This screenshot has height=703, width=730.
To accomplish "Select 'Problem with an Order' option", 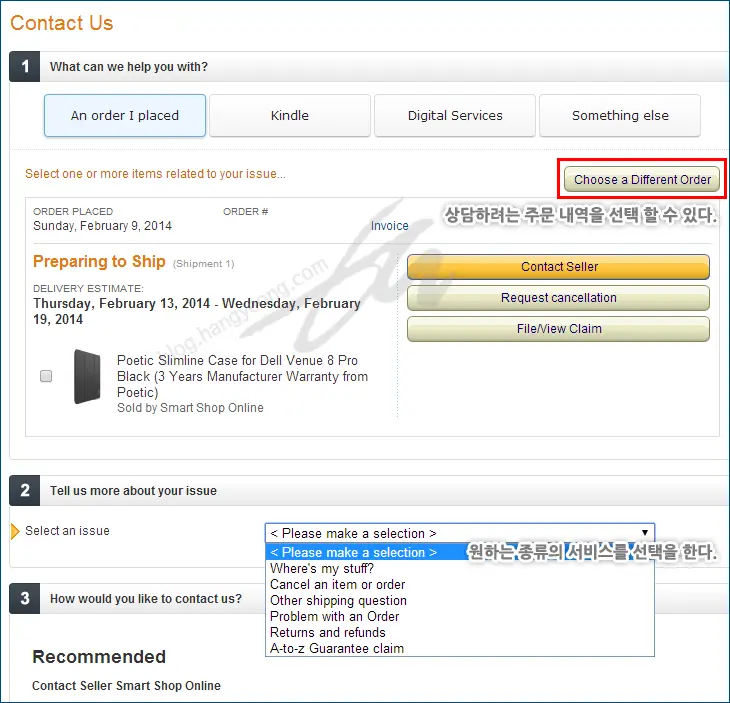I will [x=335, y=617].
